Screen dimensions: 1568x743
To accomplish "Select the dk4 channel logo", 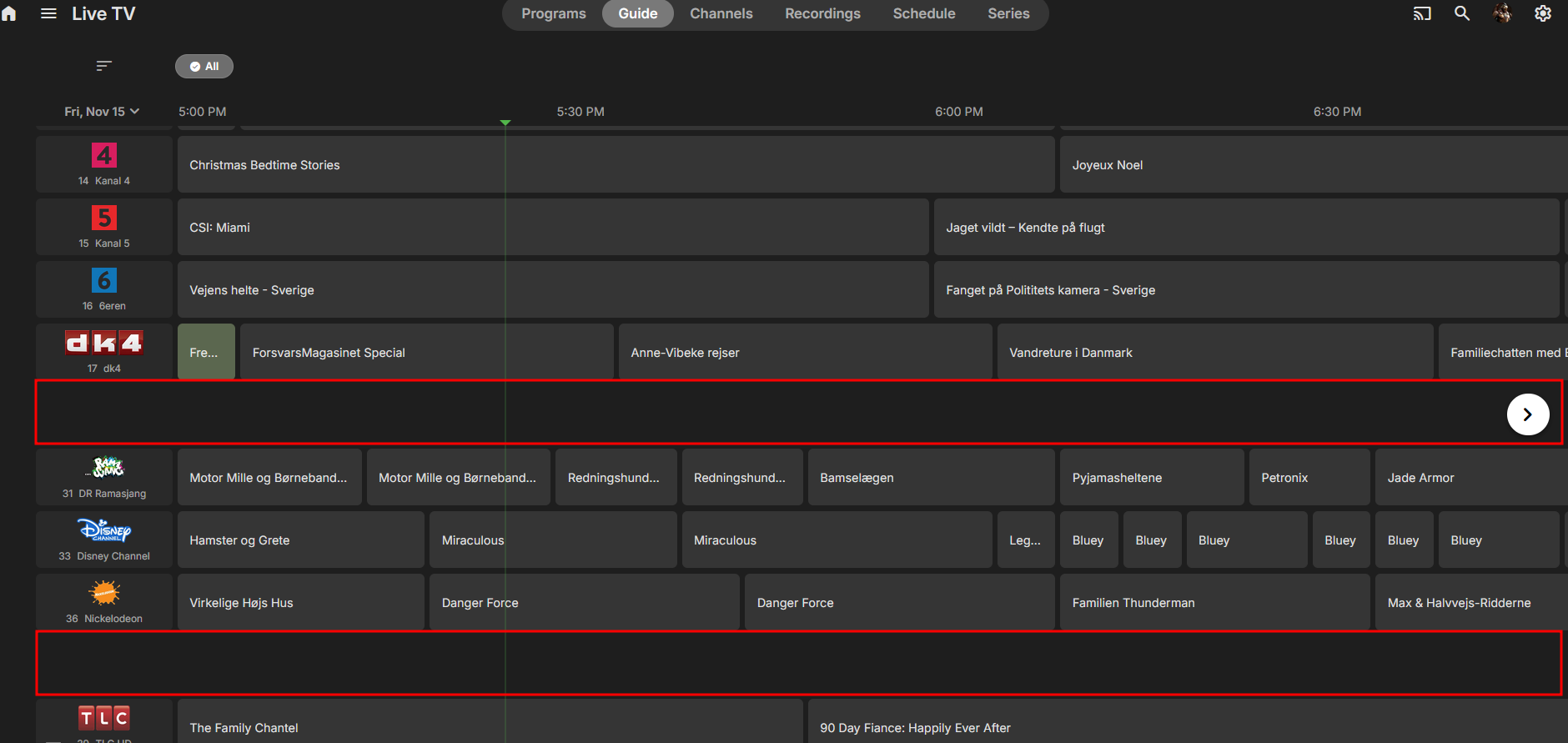I will (x=104, y=343).
